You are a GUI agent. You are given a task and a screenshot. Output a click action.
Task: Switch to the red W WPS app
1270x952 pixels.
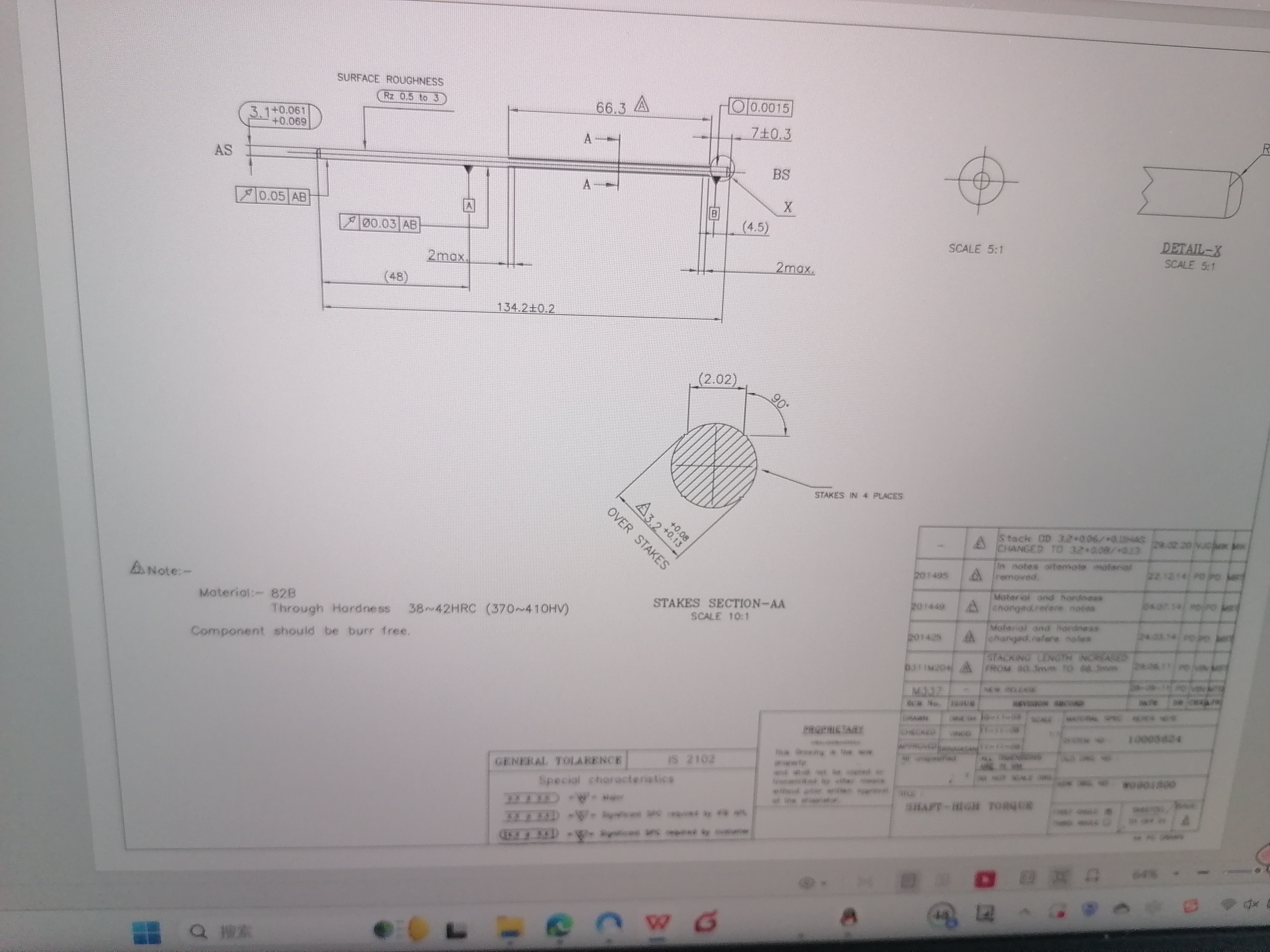(x=658, y=923)
